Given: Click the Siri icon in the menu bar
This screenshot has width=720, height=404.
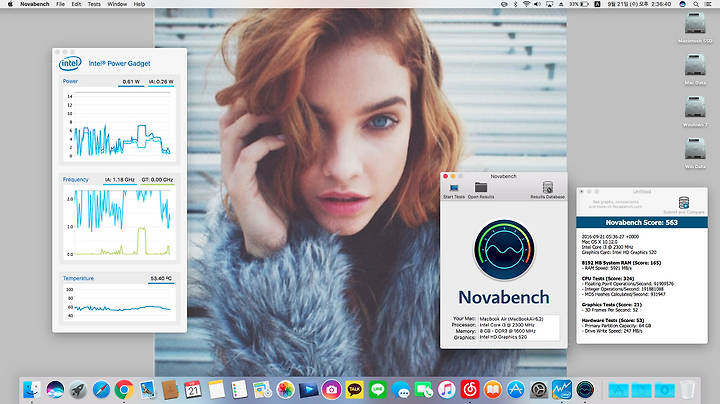Looking at the screenshot, I should click(682, 4).
